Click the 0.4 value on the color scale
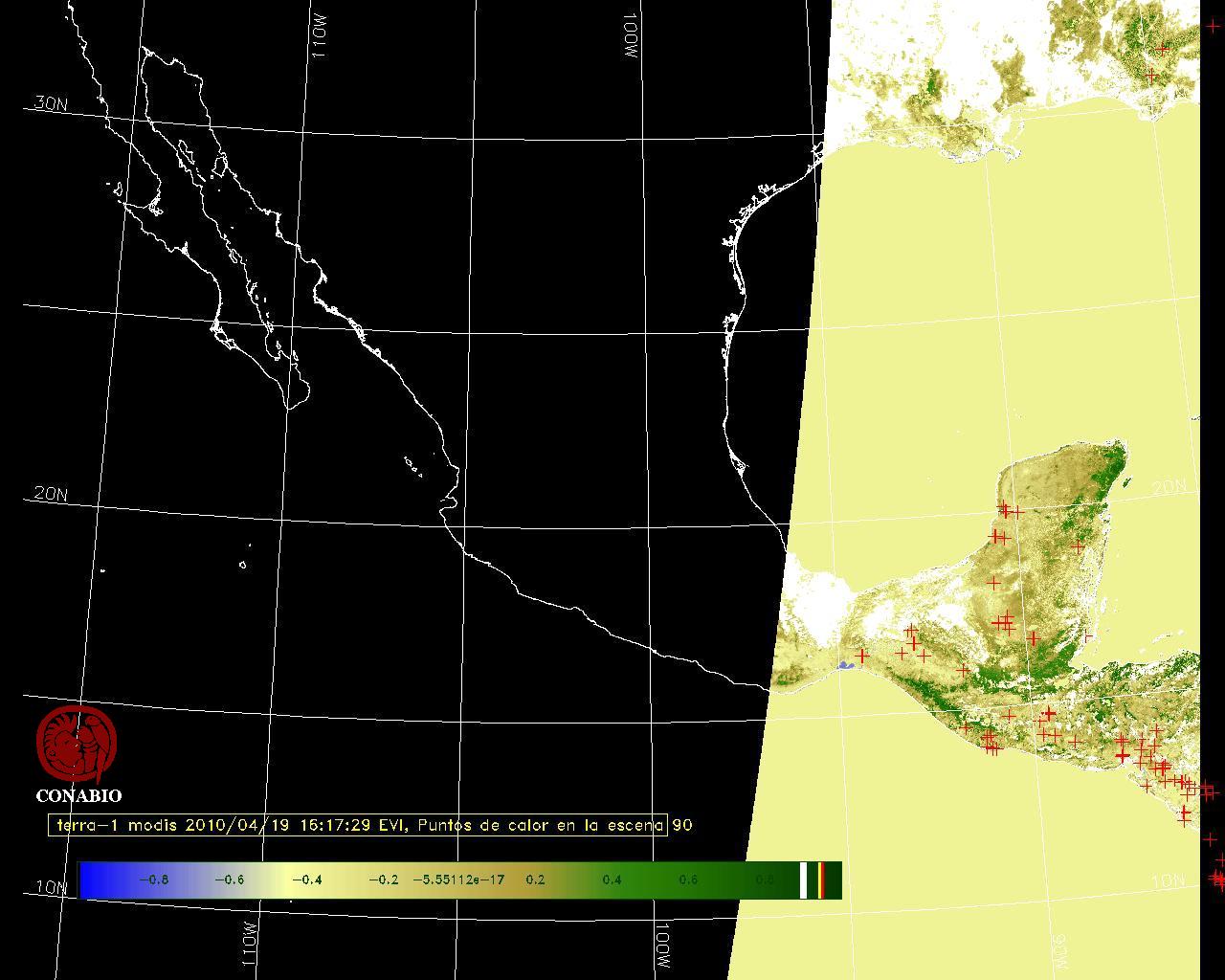 point(612,880)
